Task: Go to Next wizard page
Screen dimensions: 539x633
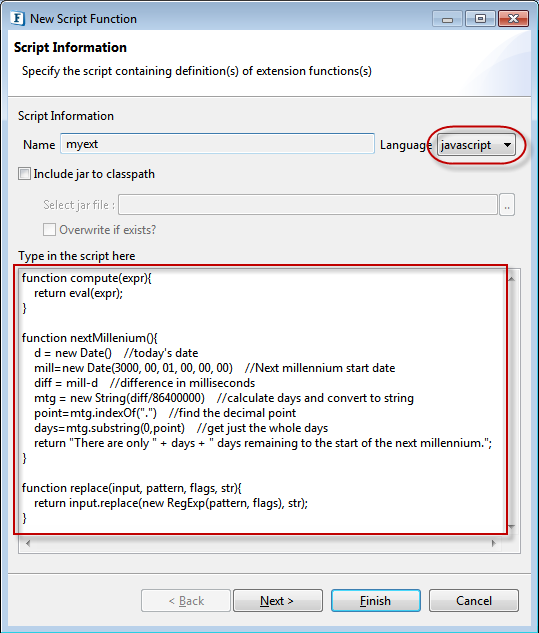Action: [278, 601]
